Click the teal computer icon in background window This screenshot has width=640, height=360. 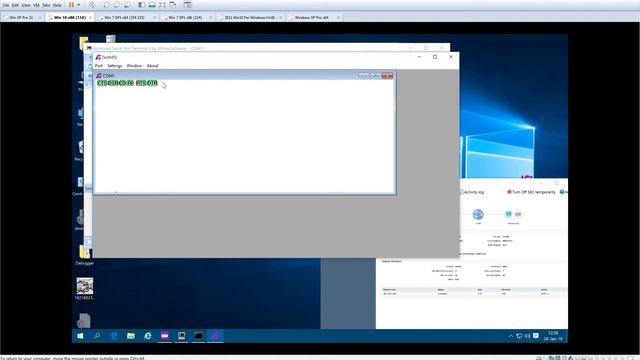coord(509,214)
